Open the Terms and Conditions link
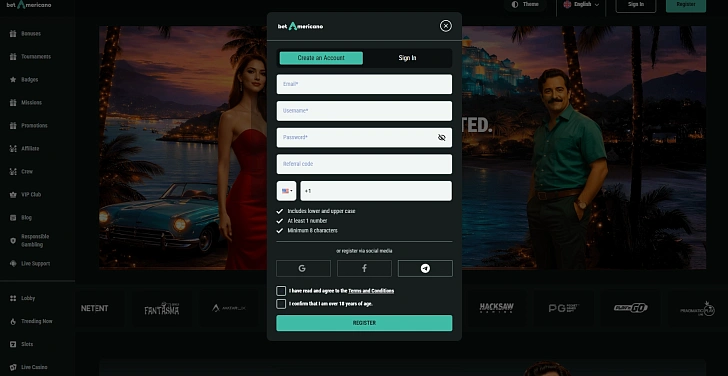 point(371,291)
